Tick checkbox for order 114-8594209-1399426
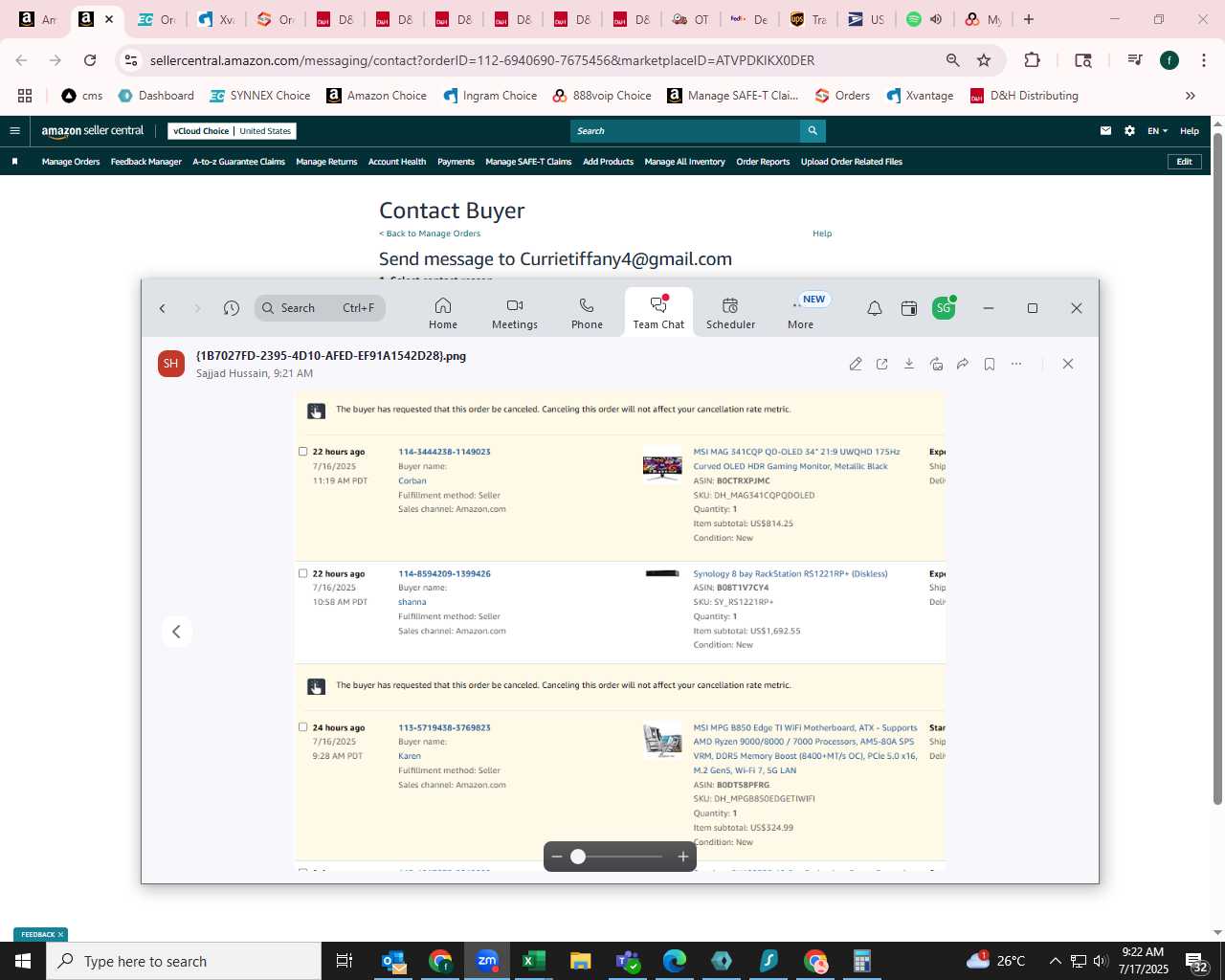Image resolution: width=1225 pixels, height=980 pixels. click(x=303, y=573)
